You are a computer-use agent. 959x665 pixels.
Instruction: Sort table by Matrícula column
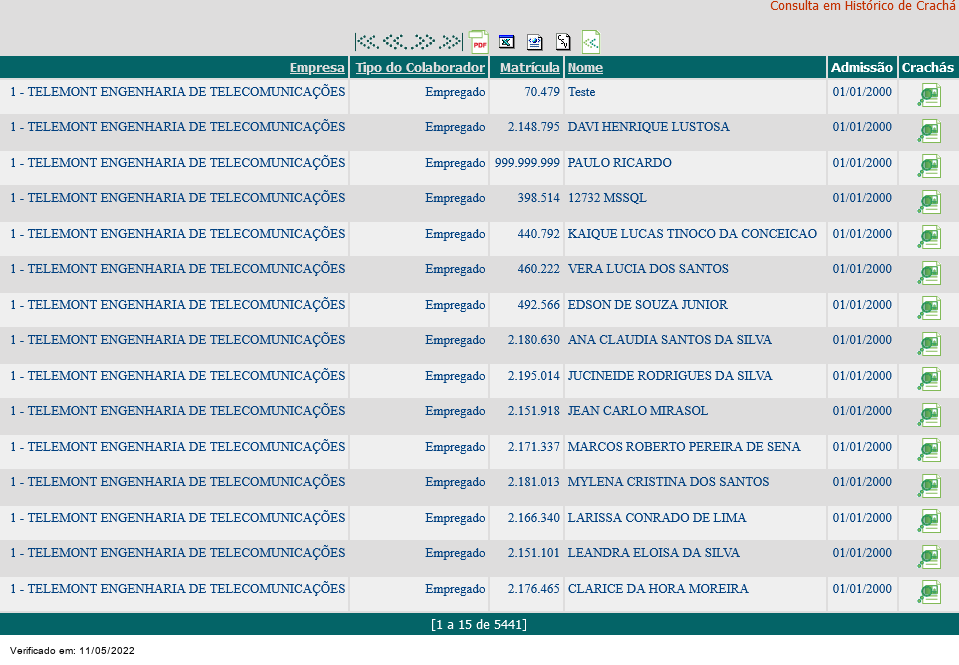530,67
